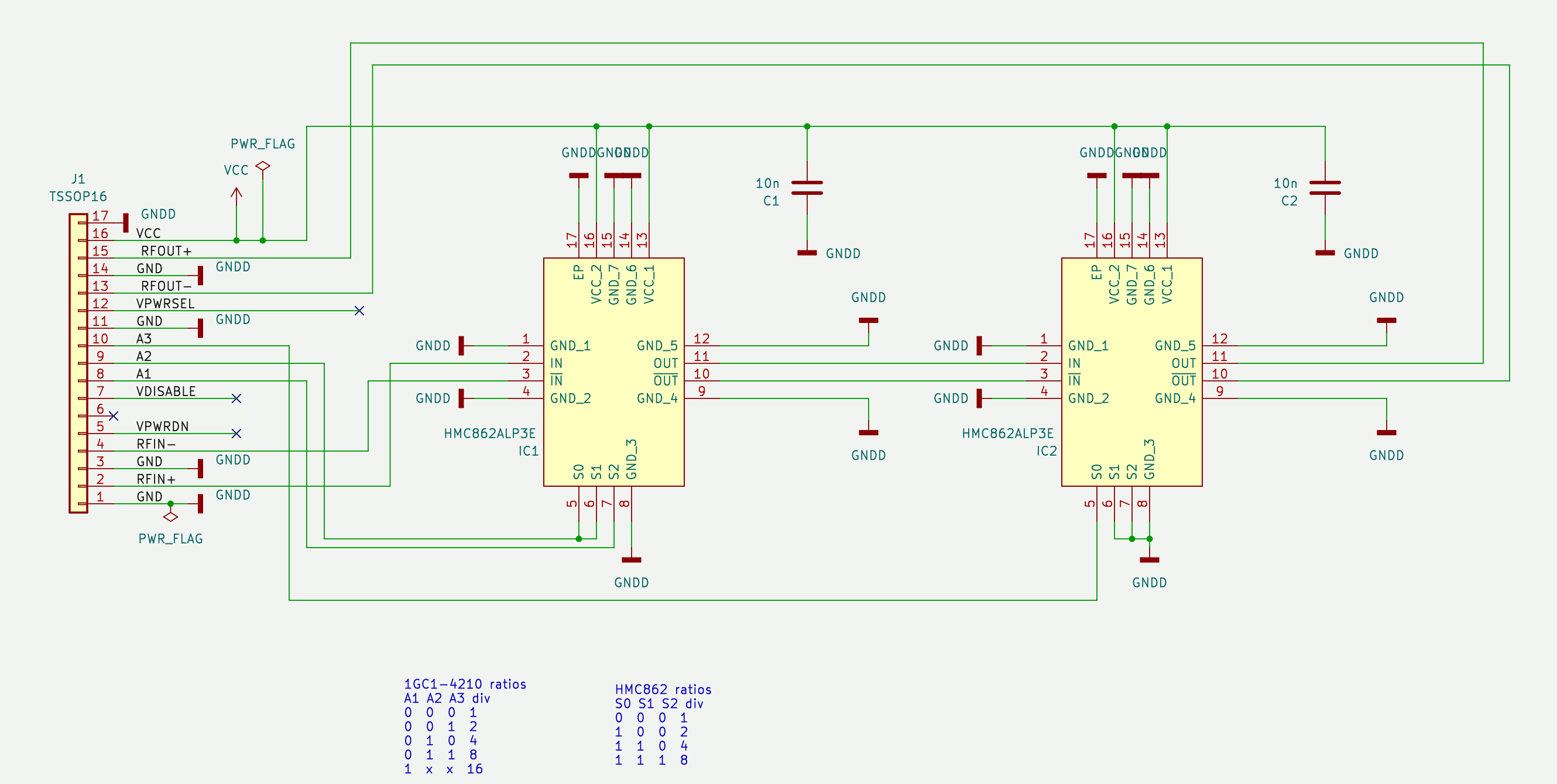Screen dimensions: 1557x784
Task: Click the PWR_FLAG diamond below J1 pin 1
Action: [x=170, y=517]
